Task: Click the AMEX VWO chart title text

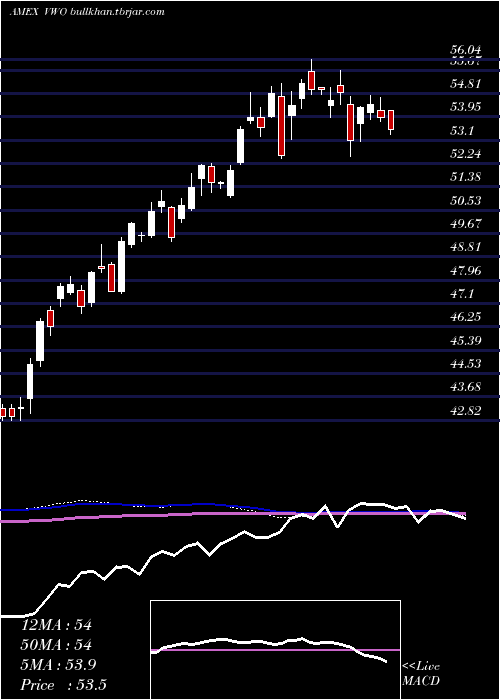Action: coord(87,12)
